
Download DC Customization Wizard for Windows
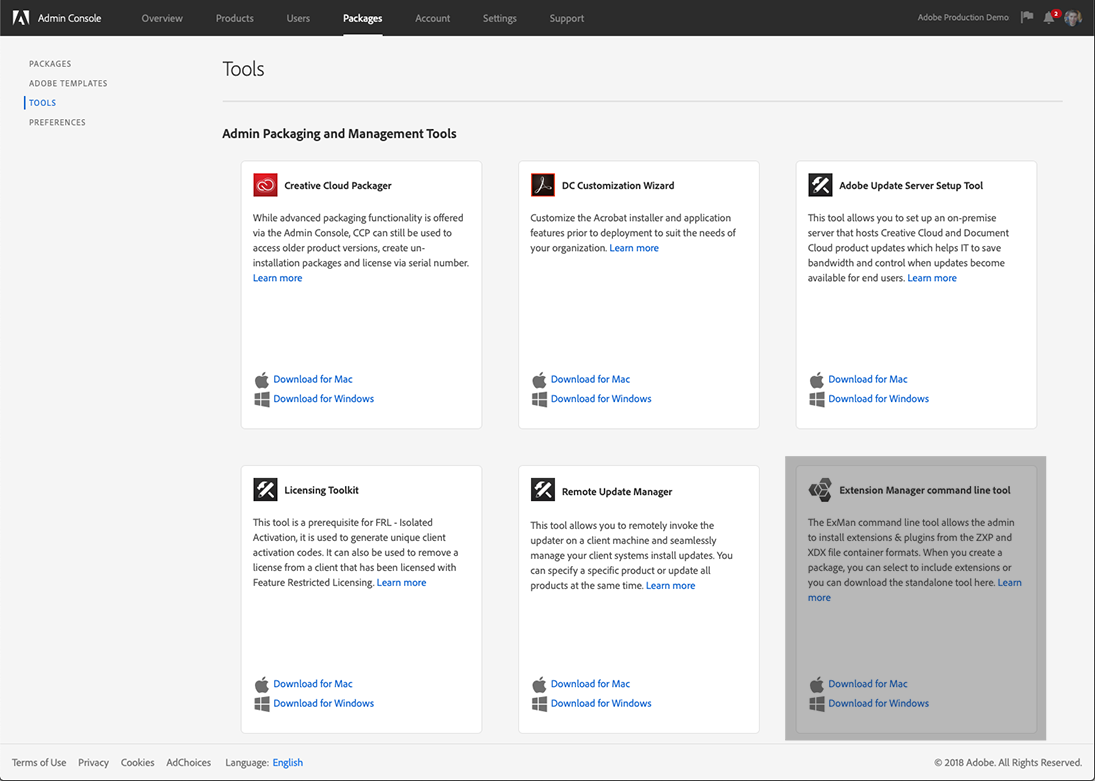(x=601, y=399)
